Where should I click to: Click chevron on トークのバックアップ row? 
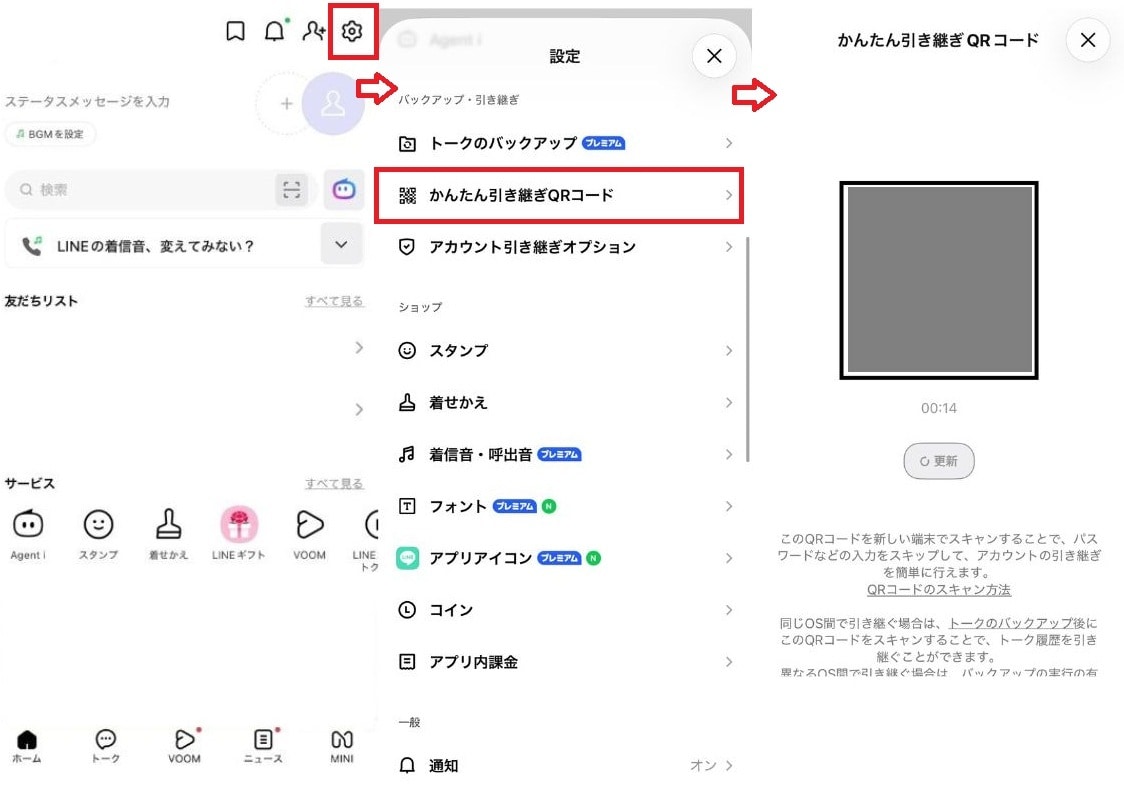click(x=728, y=143)
